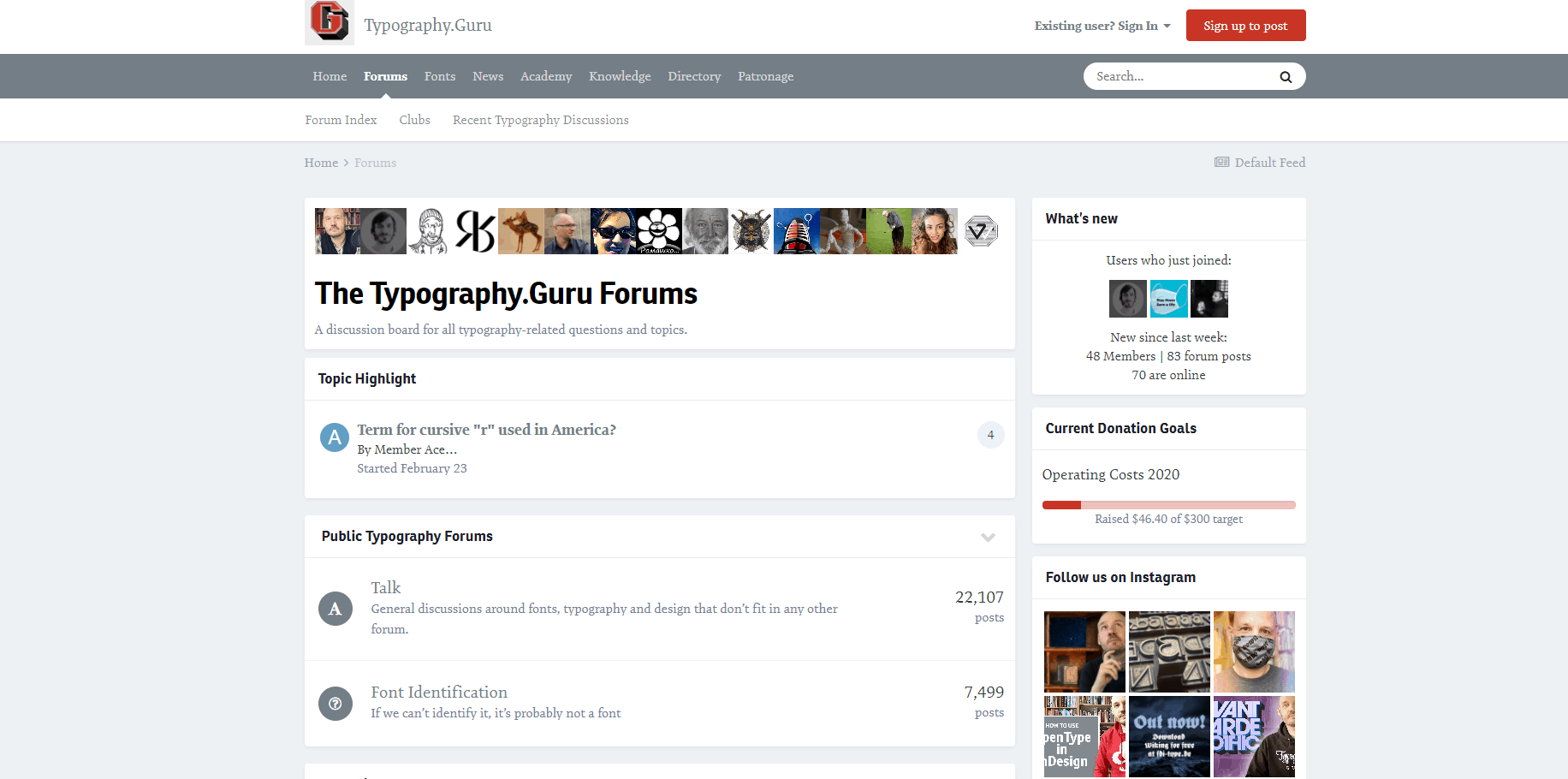
Task: Click the camel image avatar in banner
Action: (x=521, y=231)
